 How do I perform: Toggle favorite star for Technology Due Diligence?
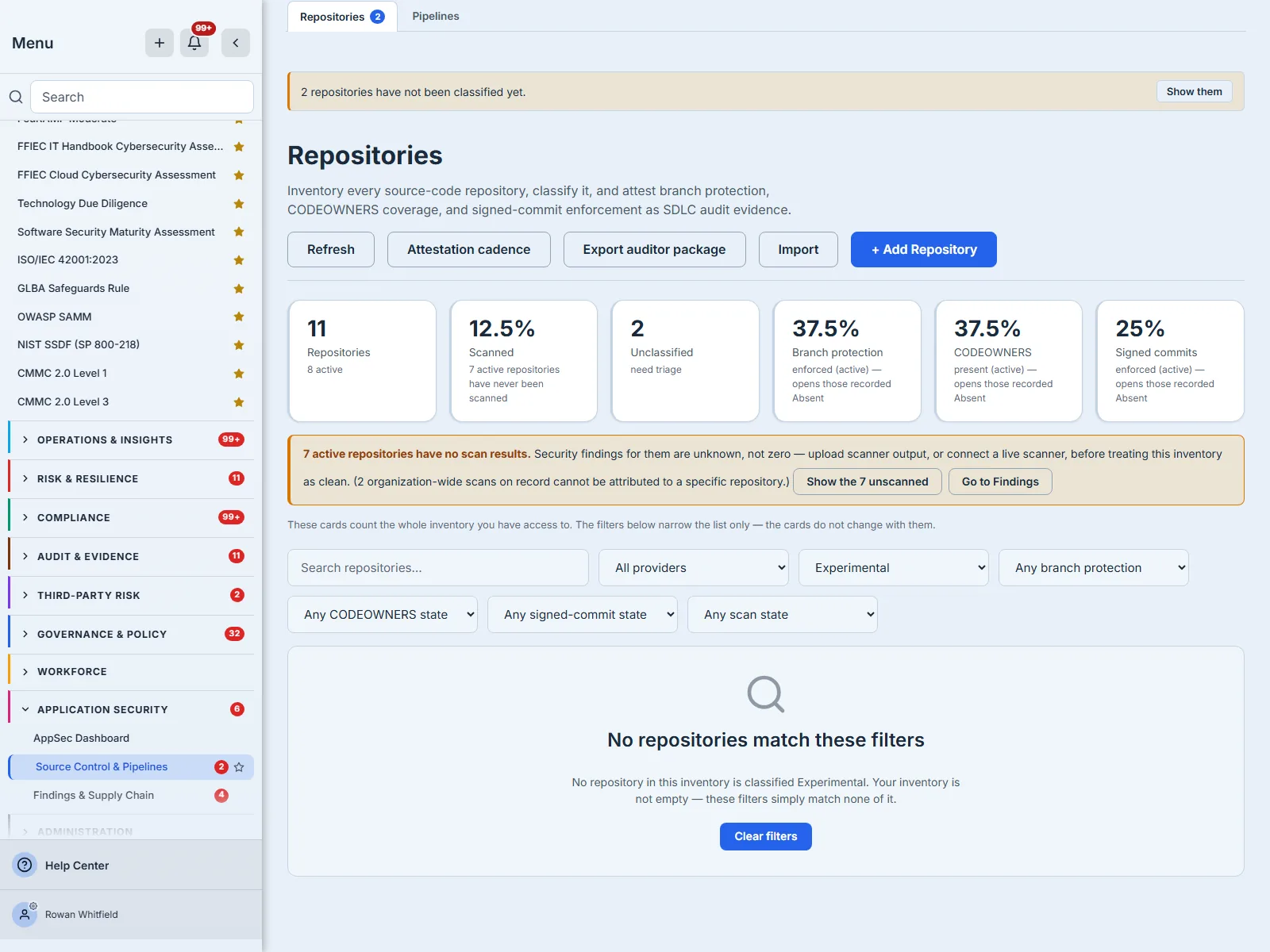[x=239, y=204]
